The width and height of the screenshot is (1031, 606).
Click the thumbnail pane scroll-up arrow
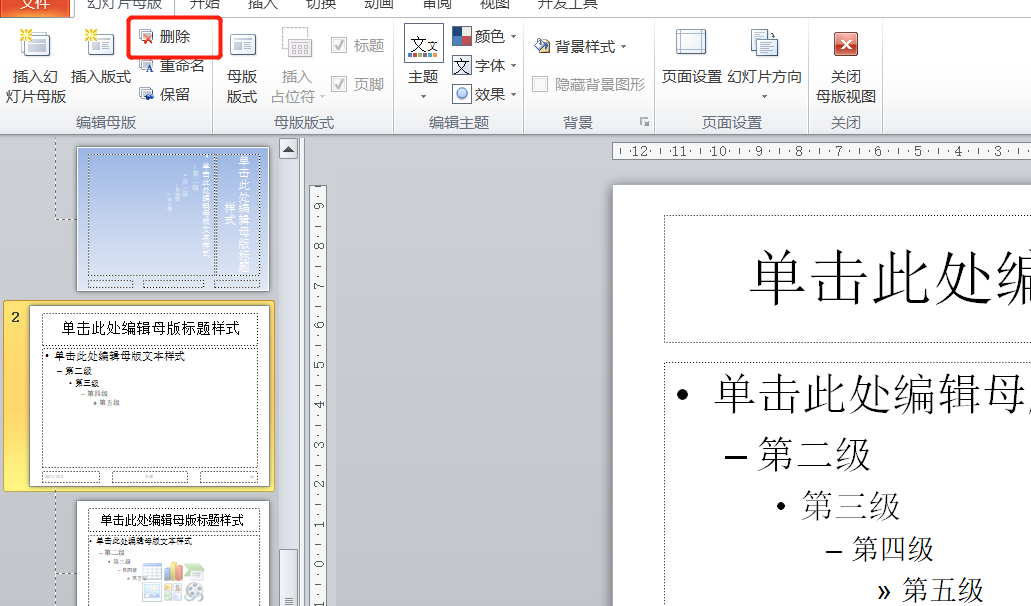[288, 150]
